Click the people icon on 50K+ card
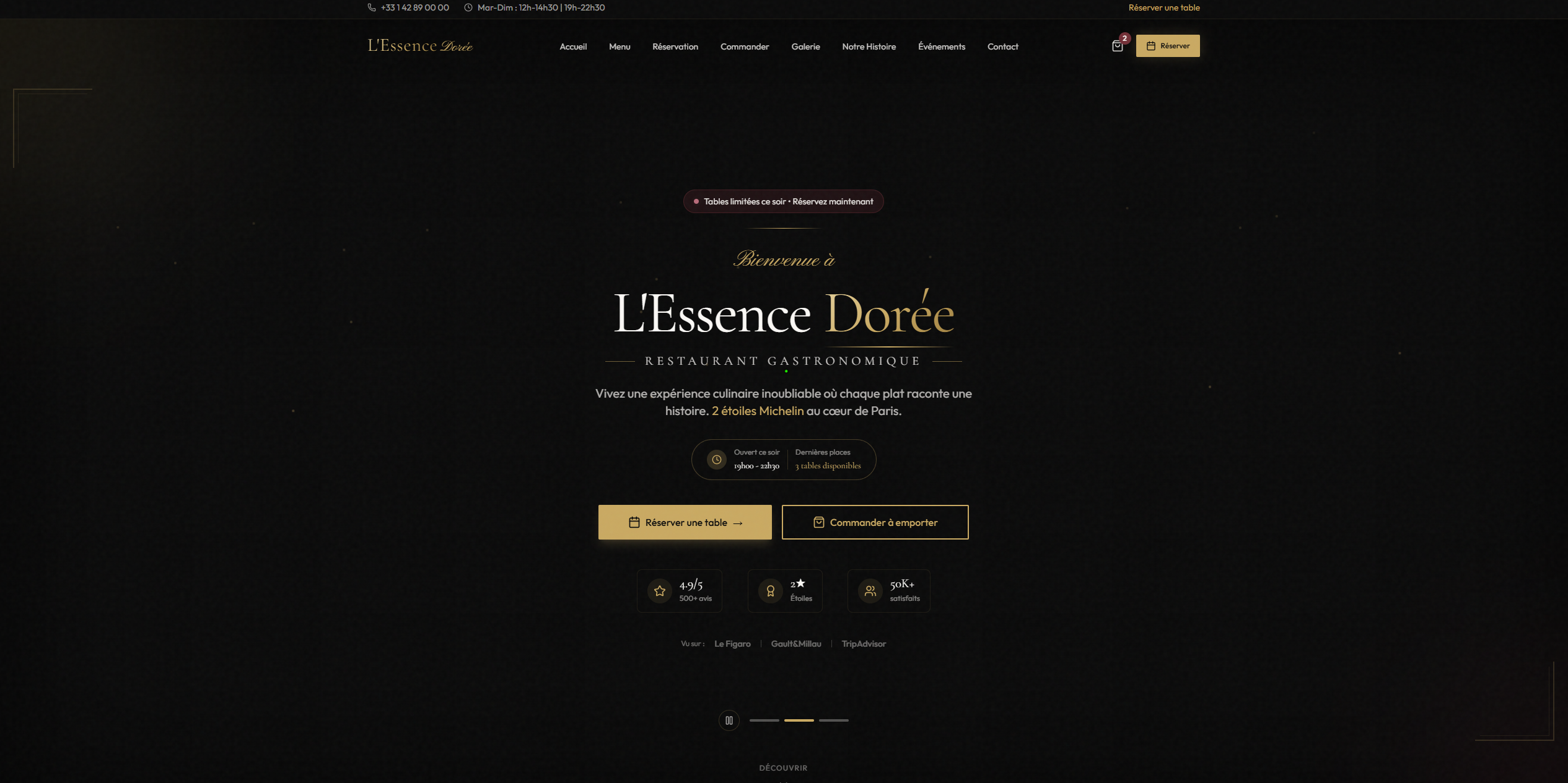 coord(870,591)
